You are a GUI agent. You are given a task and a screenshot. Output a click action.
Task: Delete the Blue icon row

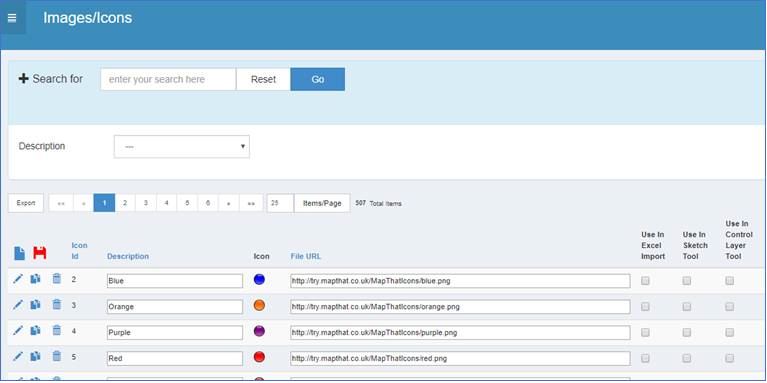pyautogui.click(x=57, y=279)
